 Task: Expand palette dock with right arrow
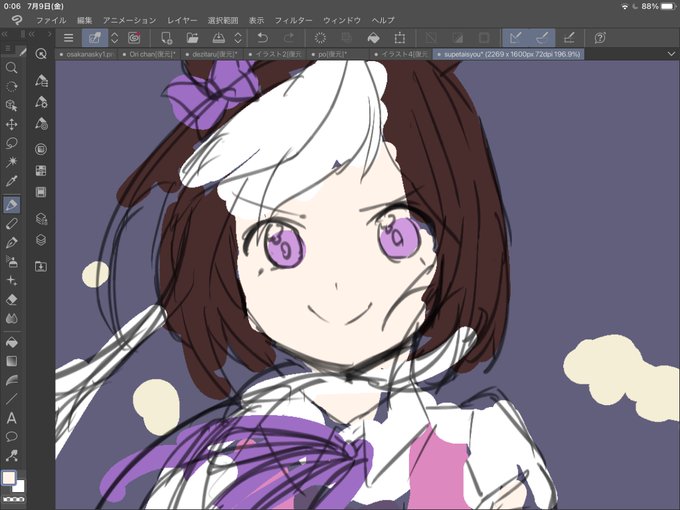pyautogui.click(x=49, y=34)
